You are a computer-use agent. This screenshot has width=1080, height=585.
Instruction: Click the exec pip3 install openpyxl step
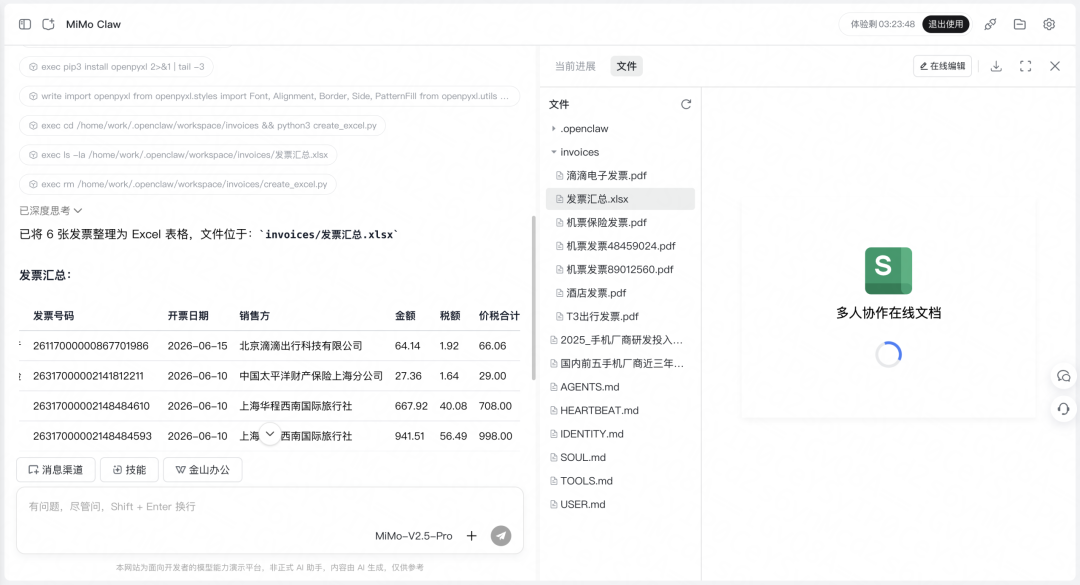click(116, 67)
